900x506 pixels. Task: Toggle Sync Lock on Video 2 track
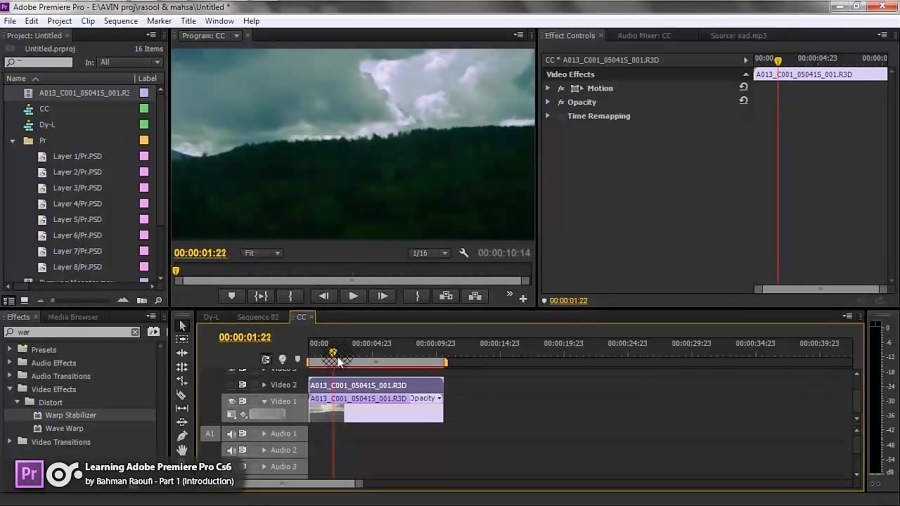[x=243, y=384]
